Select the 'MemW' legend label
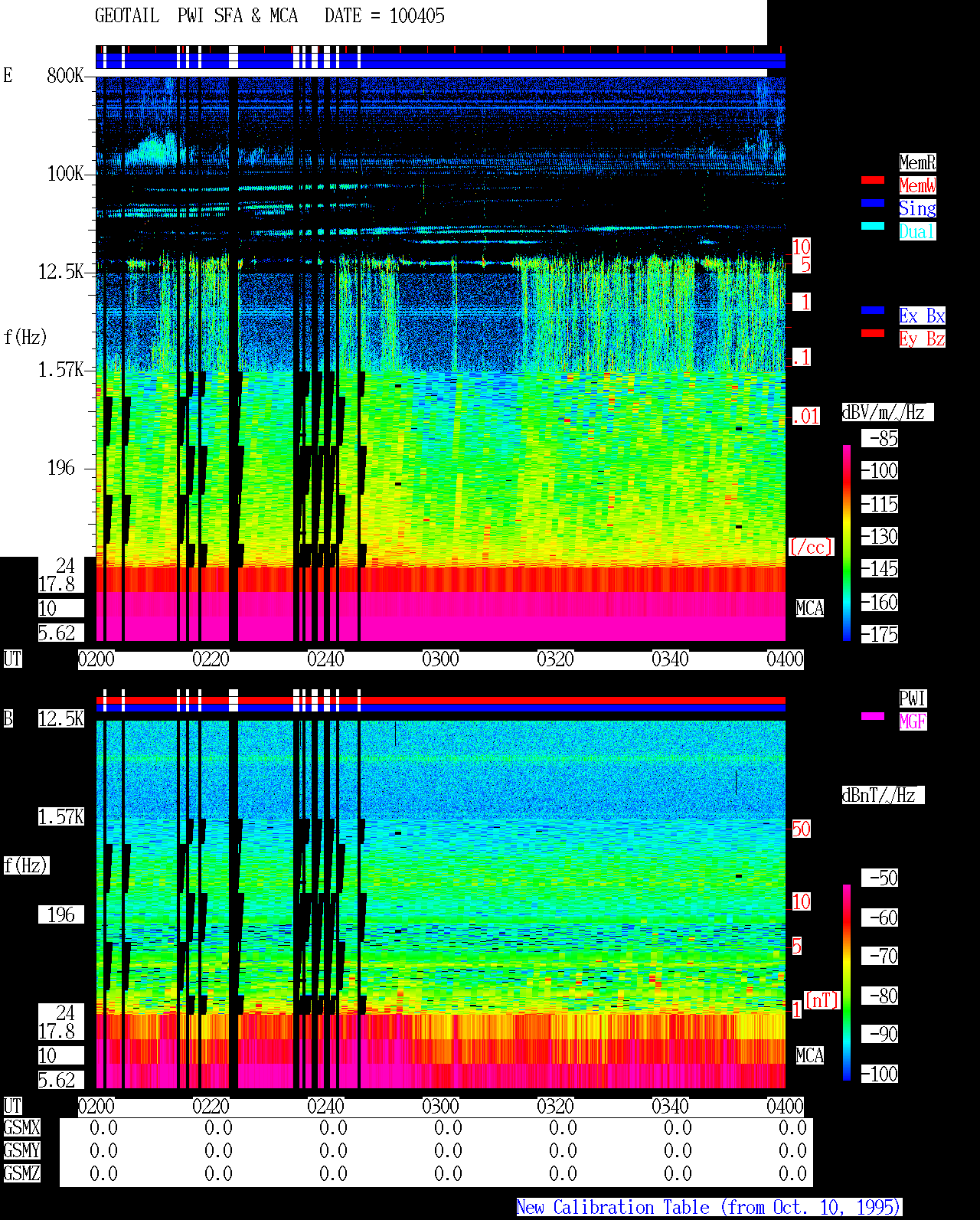 tap(917, 185)
